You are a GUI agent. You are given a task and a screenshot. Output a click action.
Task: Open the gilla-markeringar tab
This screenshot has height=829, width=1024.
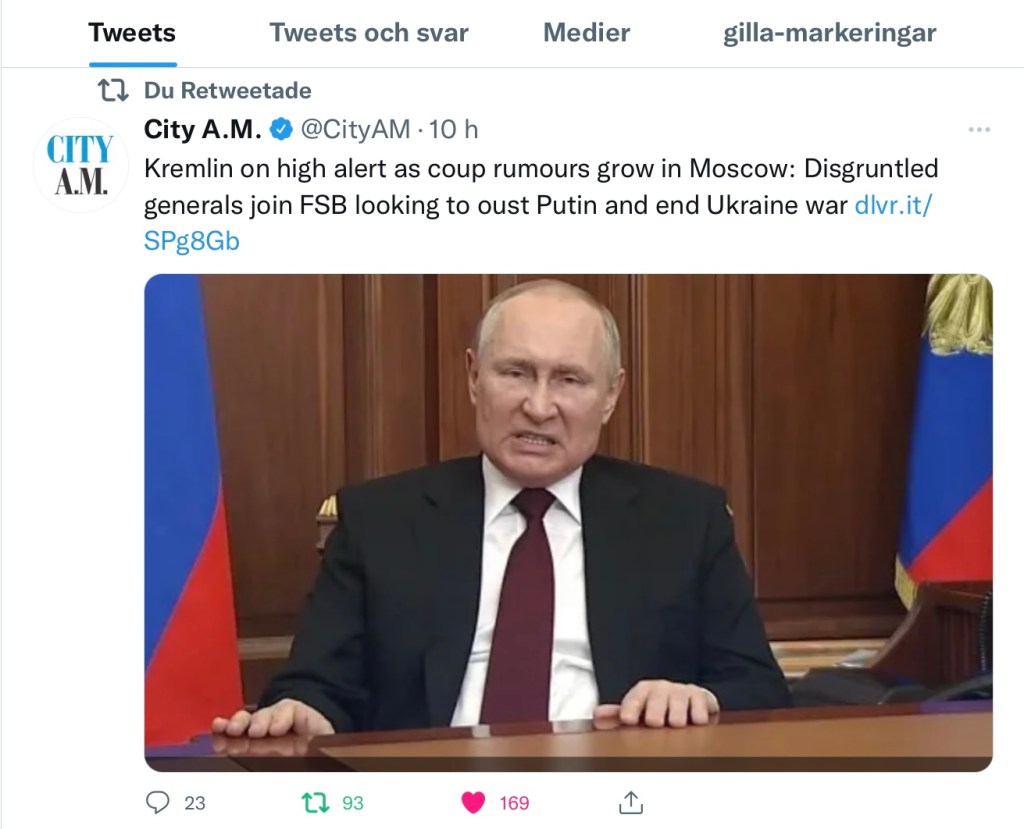(829, 33)
